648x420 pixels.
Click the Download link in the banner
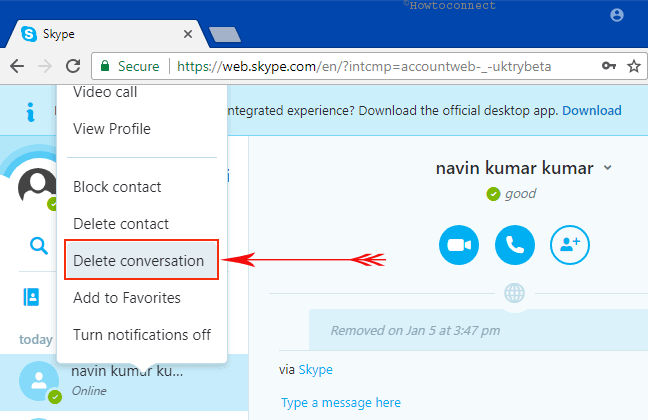point(592,110)
